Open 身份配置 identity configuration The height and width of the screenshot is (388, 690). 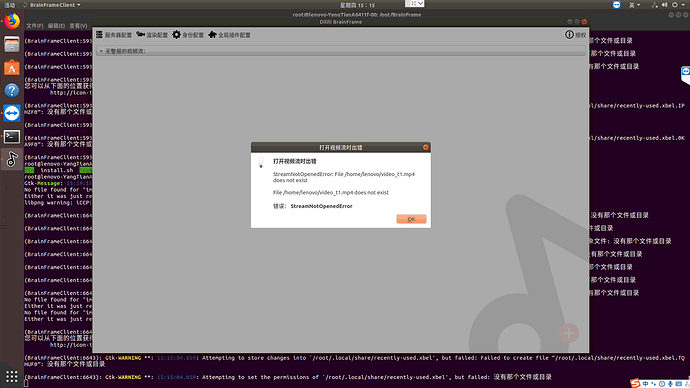point(188,35)
